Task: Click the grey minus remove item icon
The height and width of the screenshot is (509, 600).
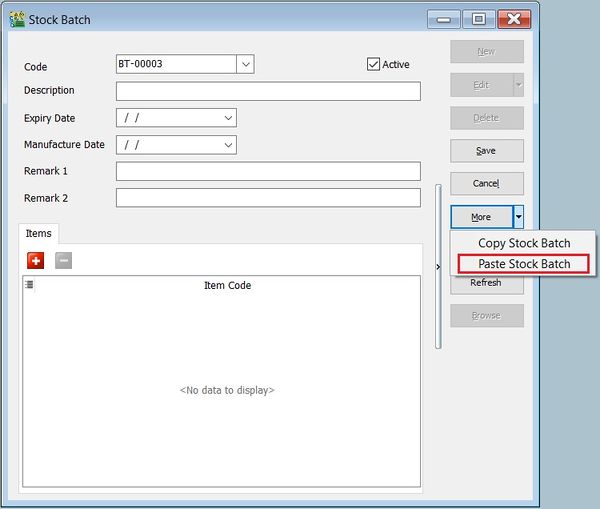Action: pos(63,261)
